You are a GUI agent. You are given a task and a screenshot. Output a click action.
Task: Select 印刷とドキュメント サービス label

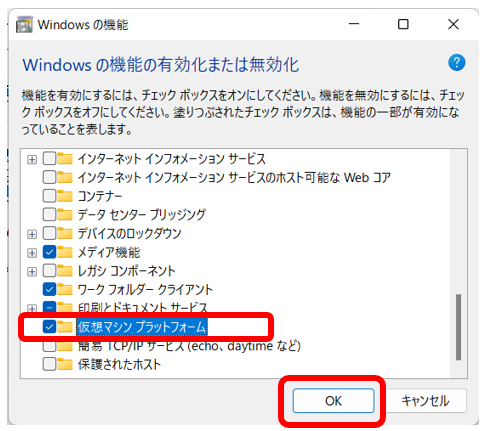coord(142,307)
